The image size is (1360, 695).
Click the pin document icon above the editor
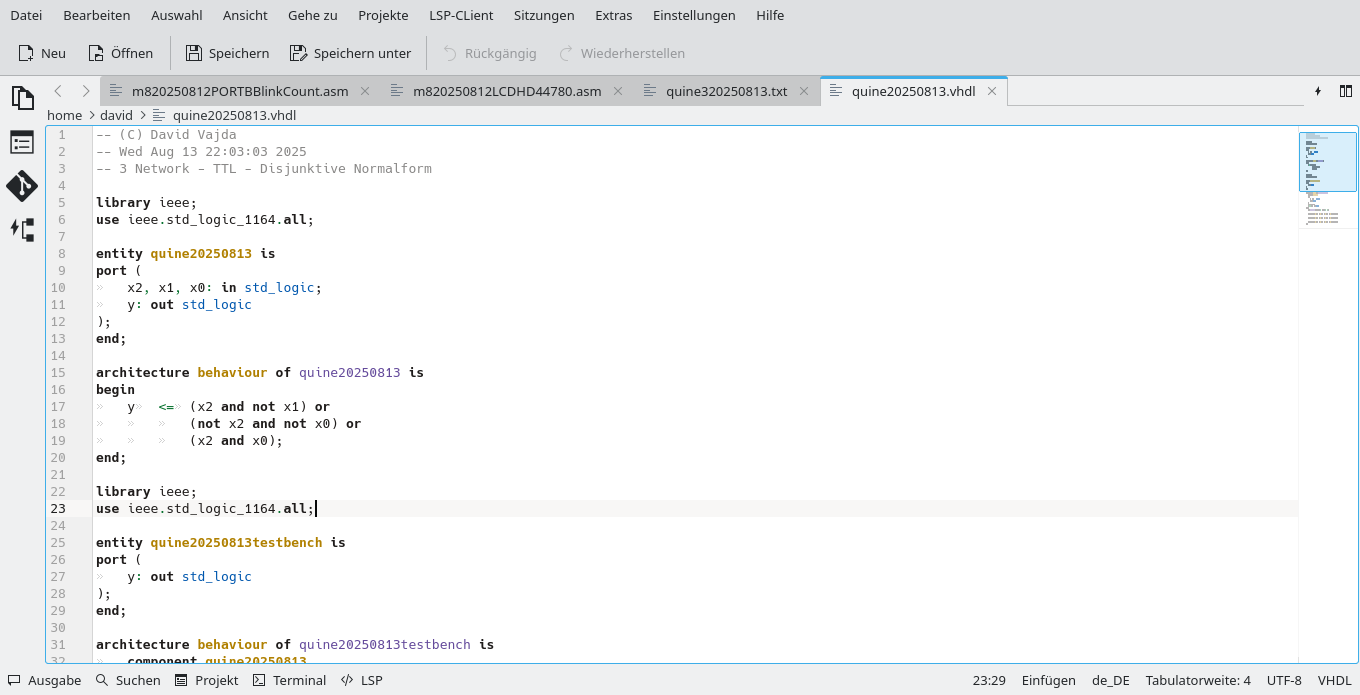coord(1319,90)
